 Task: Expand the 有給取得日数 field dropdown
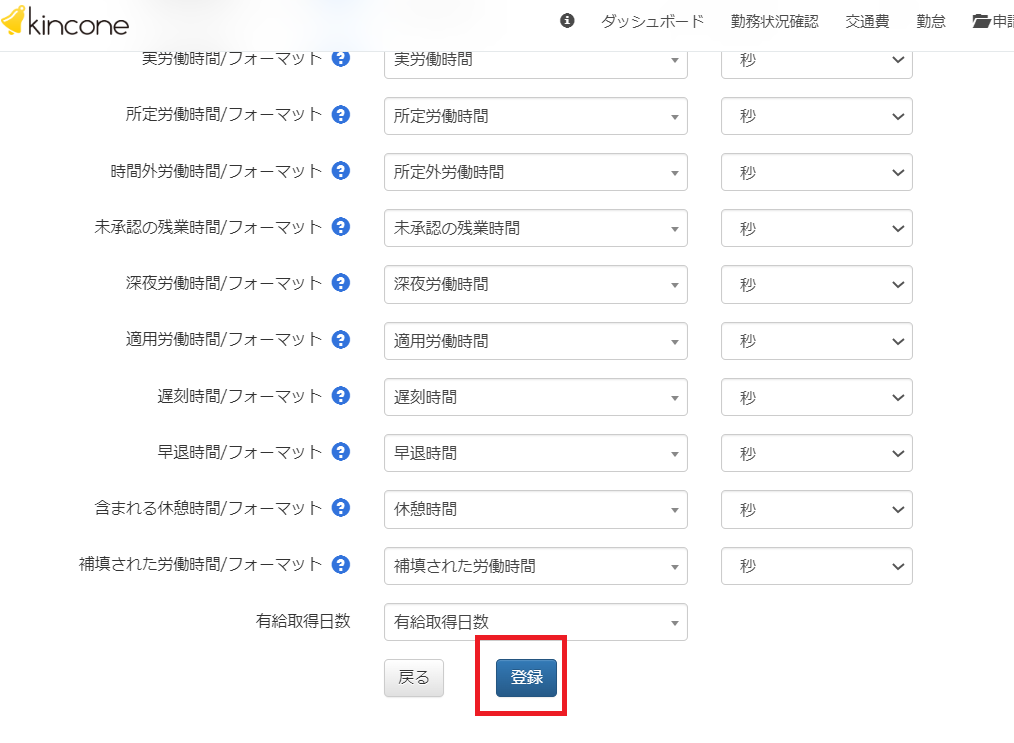[535, 622]
